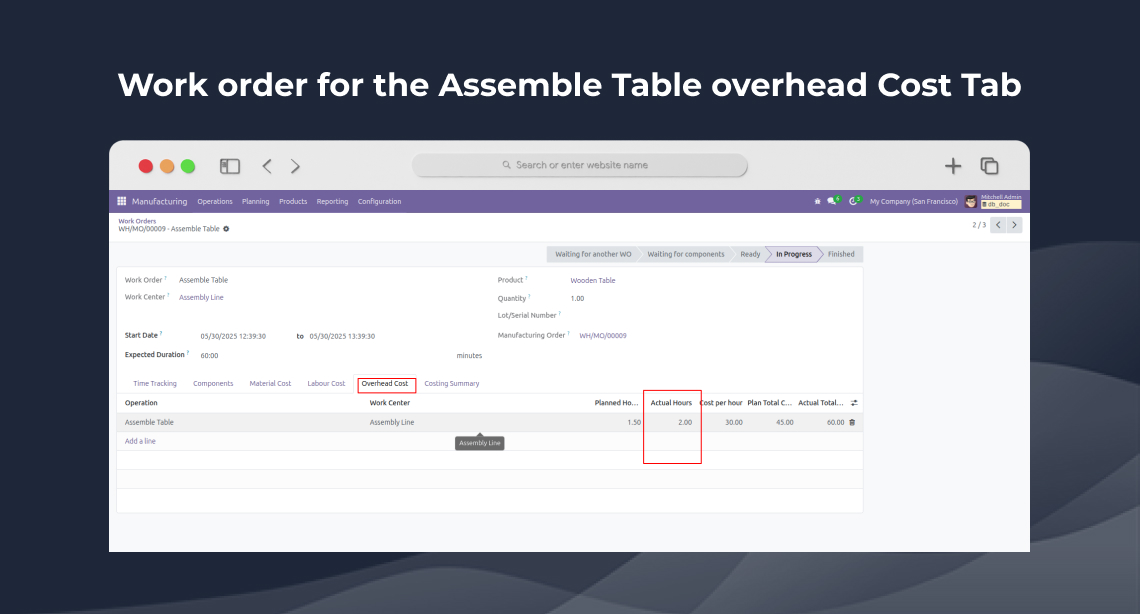Screen dimensions: 1140x614
Task: Open the activities clock icon
Action: pos(855,201)
